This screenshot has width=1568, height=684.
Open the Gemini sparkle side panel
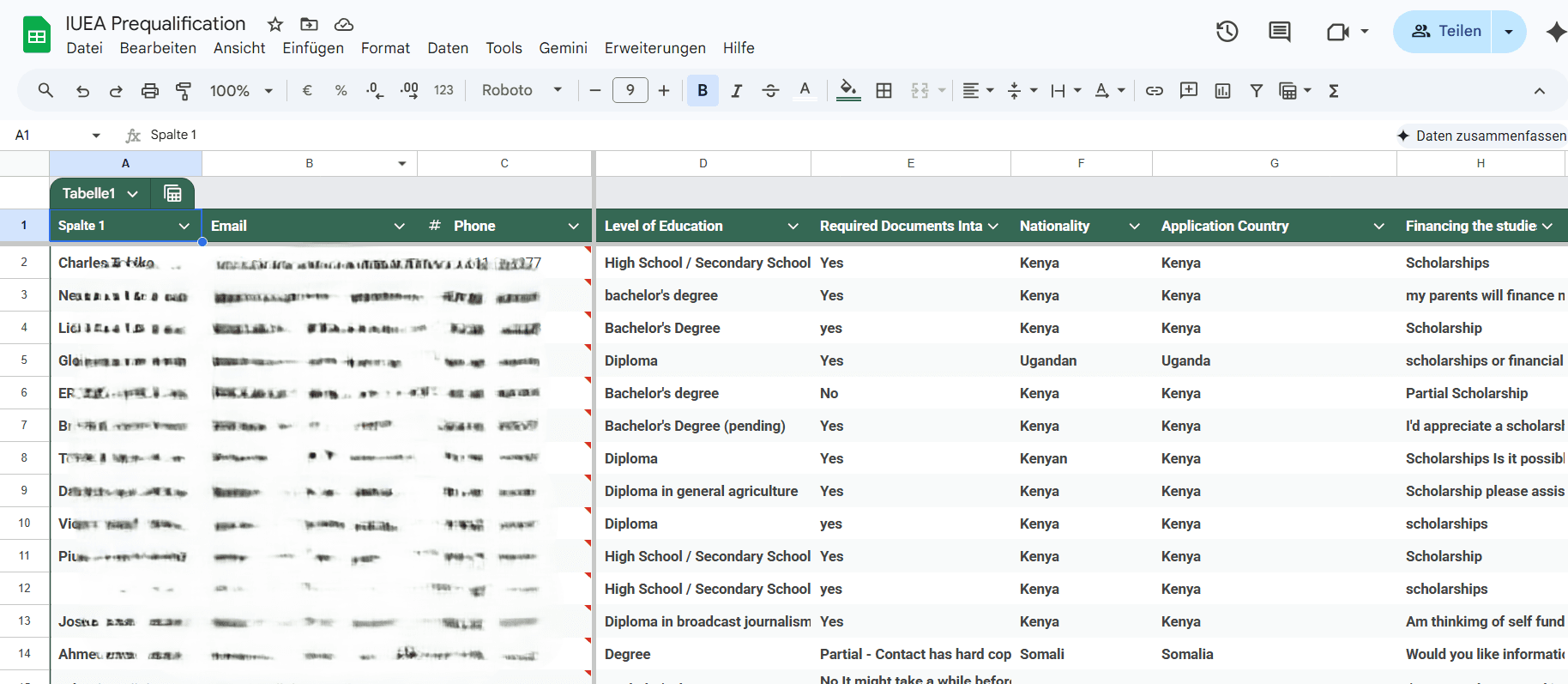tap(1556, 32)
